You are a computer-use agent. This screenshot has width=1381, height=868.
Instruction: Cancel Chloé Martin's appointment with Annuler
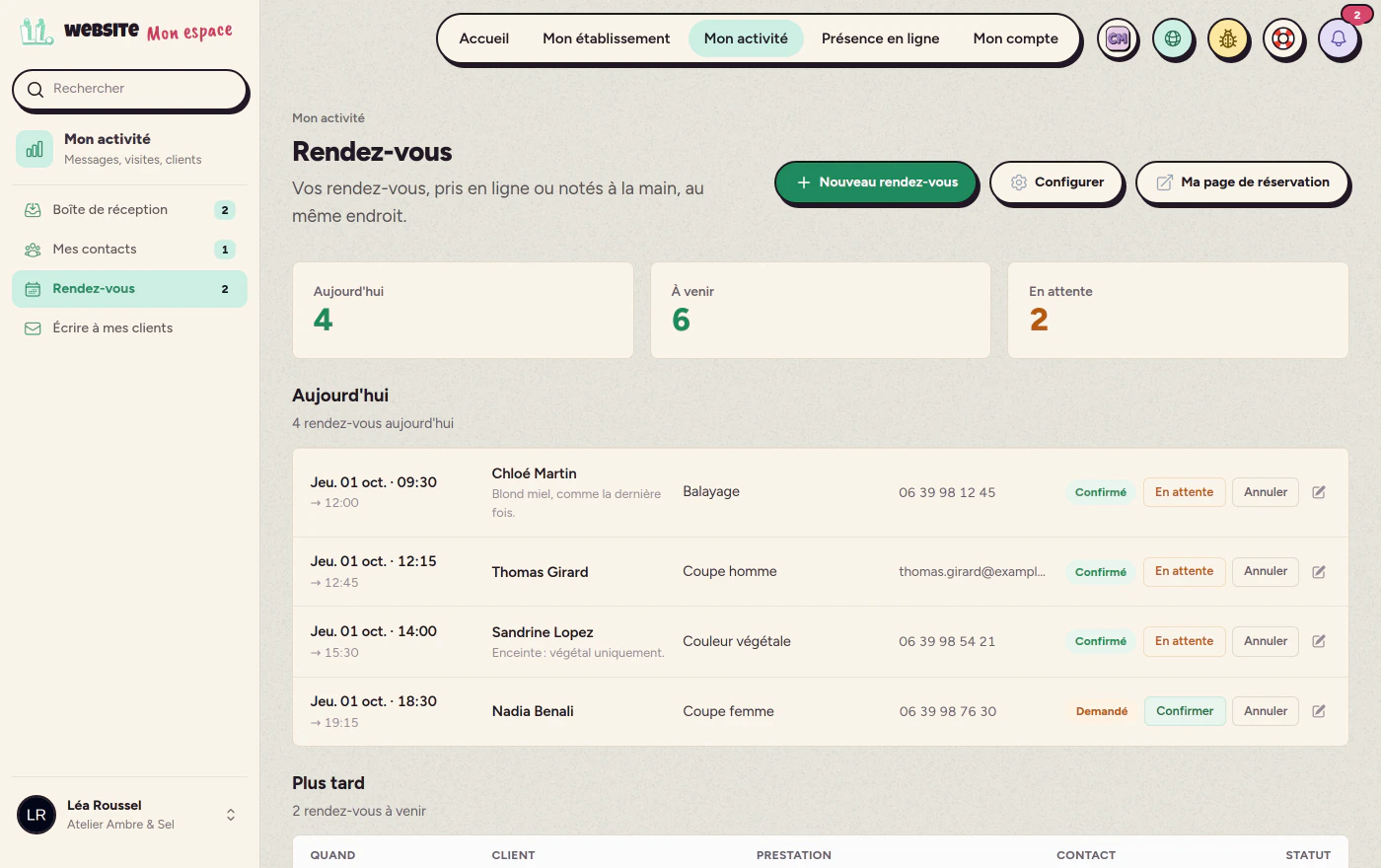coord(1266,492)
